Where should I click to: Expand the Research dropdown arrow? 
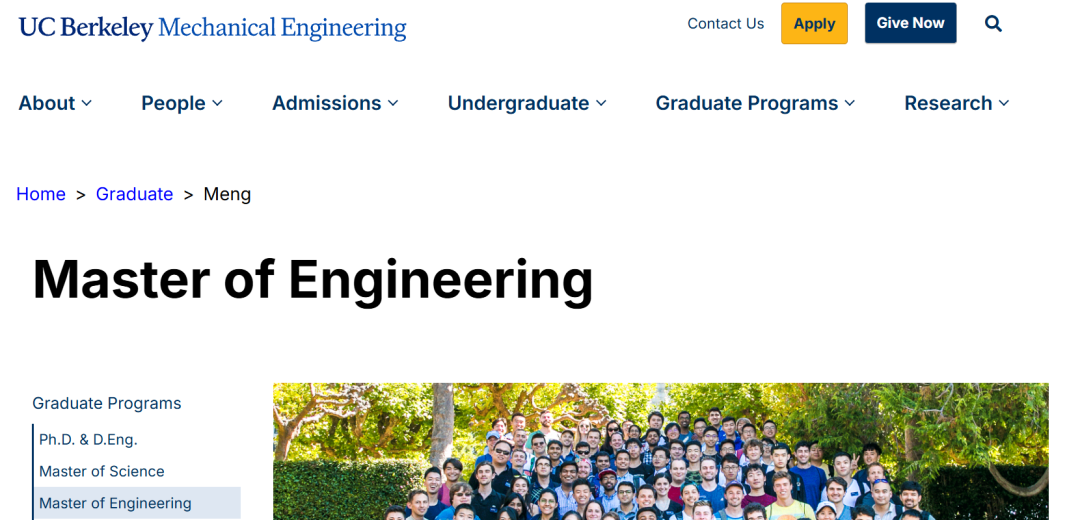(x=1004, y=103)
